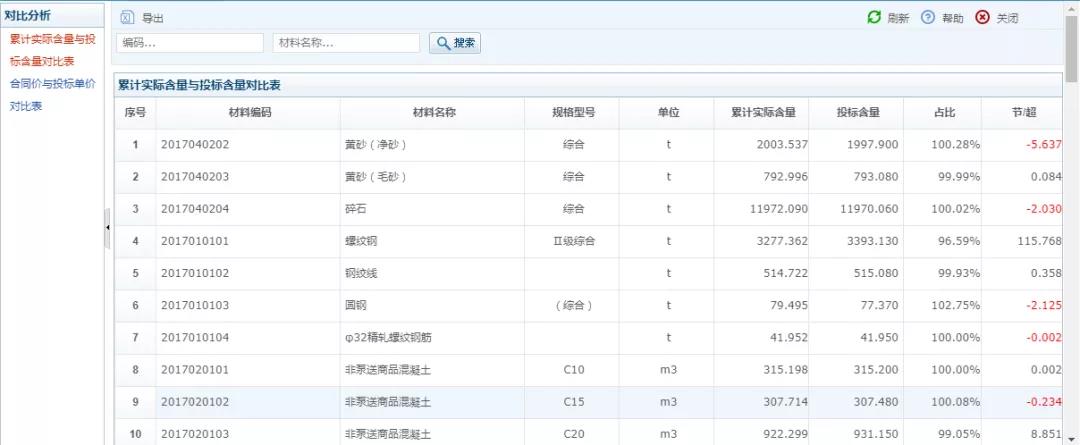Sort by 材料编码 column header
This screenshot has height=445, width=1080.
[248, 113]
